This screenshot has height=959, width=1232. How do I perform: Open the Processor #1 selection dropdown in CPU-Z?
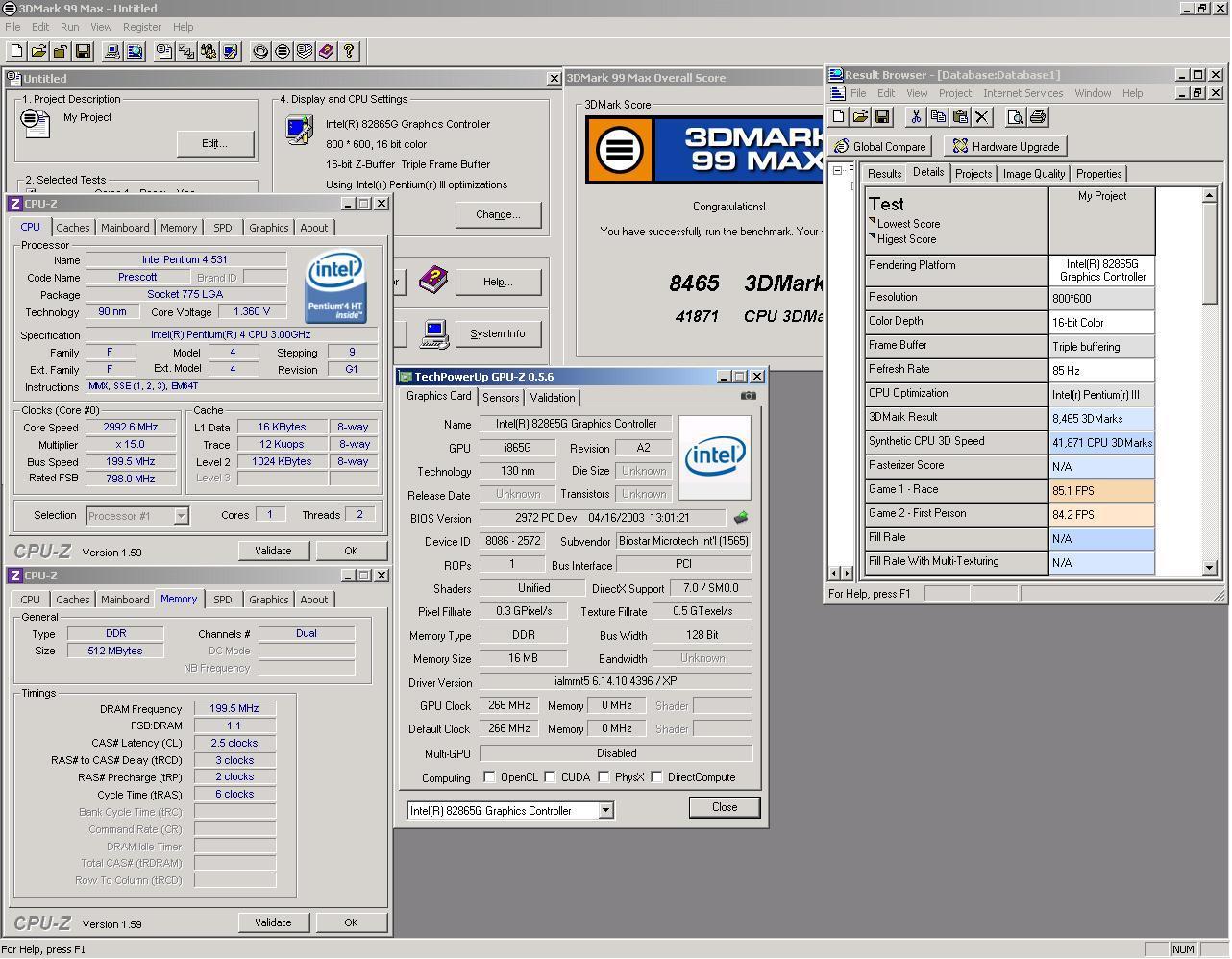click(x=181, y=516)
